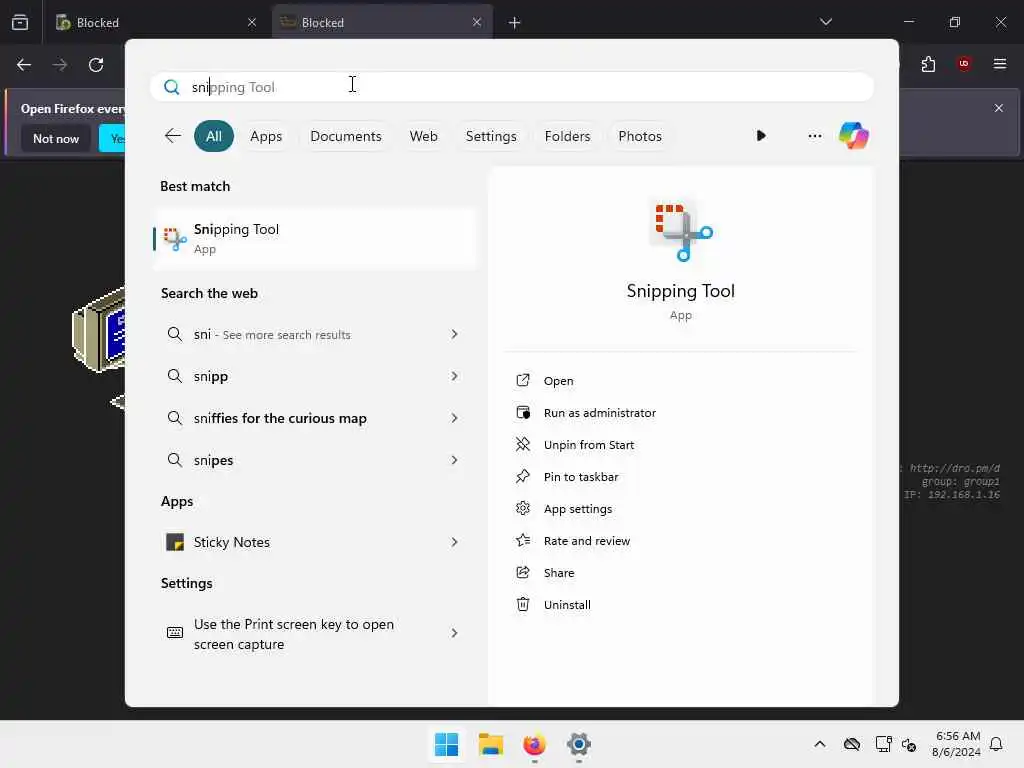Click Not now in Firefox prompt
This screenshot has height=768, width=1024.
pos(56,138)
